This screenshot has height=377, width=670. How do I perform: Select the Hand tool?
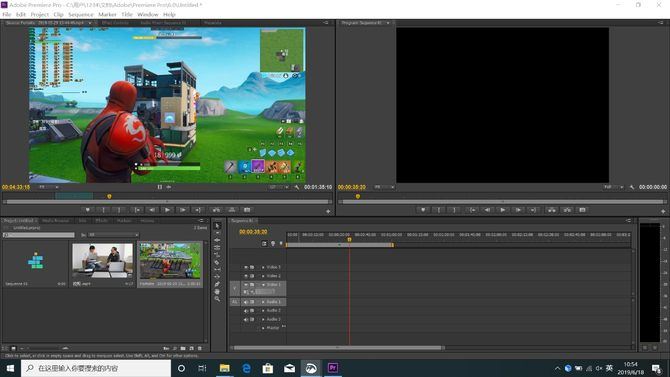(217, 292)
